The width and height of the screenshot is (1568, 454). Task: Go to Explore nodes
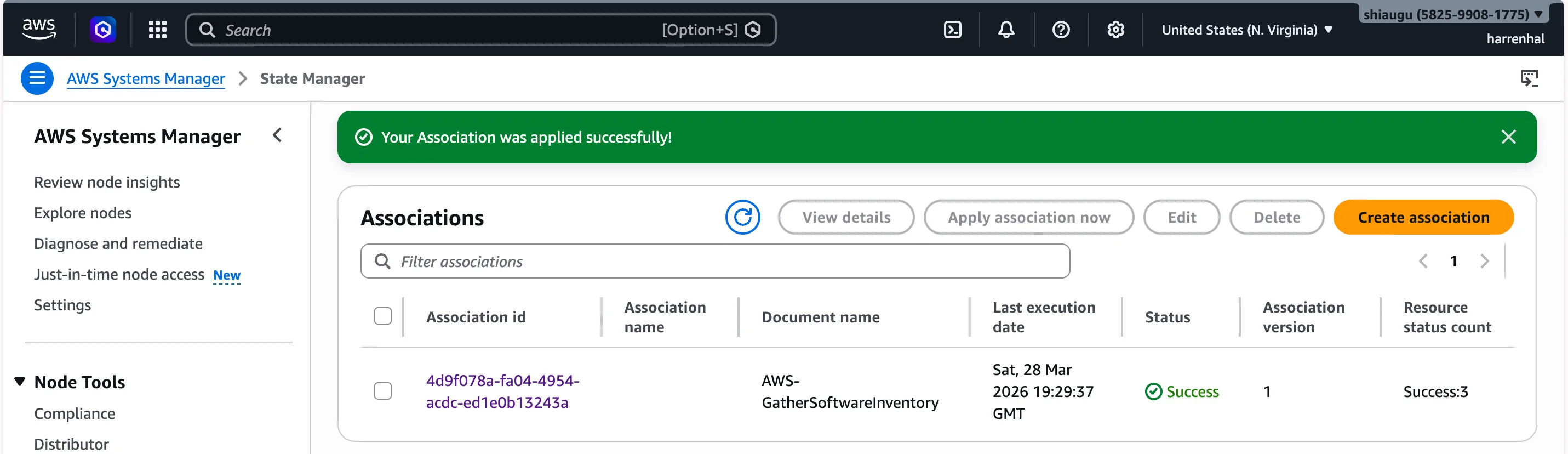point(83,213)
